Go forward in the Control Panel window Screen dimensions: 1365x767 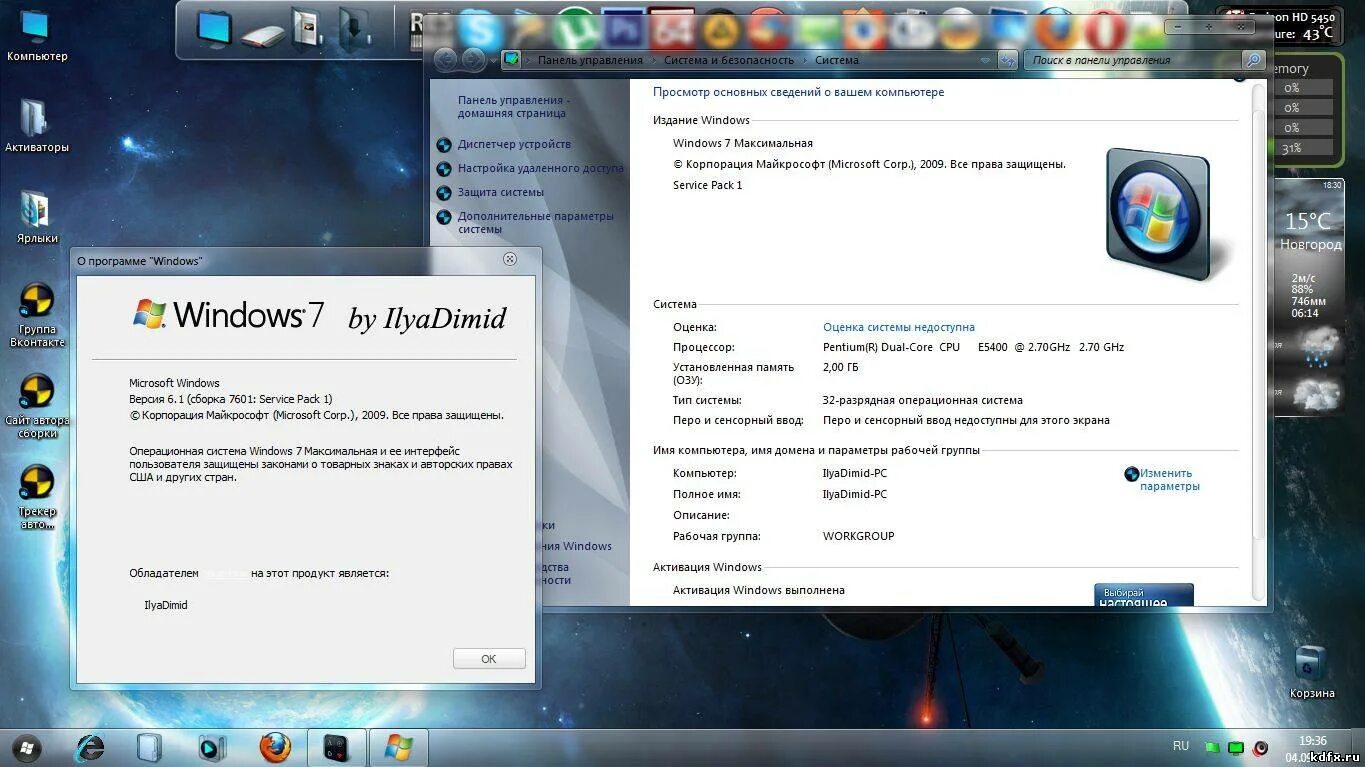coord(472,60)
